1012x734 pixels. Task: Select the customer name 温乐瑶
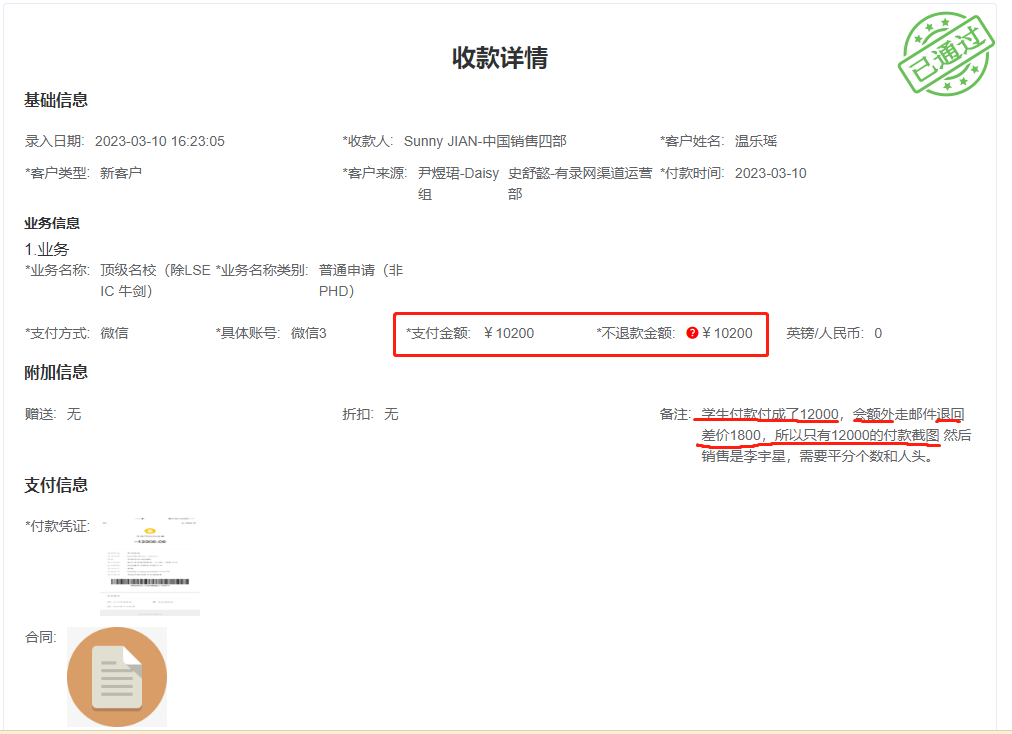pyautogui.click(x=756, y=141)
